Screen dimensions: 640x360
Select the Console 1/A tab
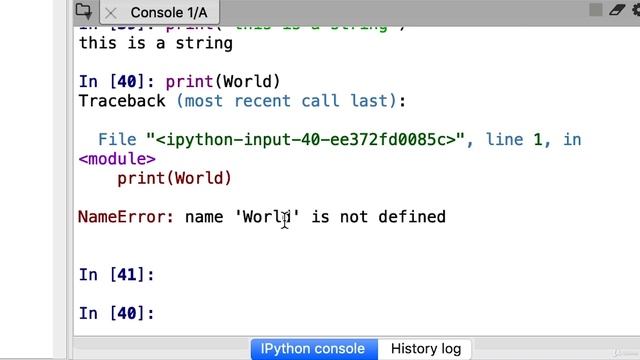[160, 13]
